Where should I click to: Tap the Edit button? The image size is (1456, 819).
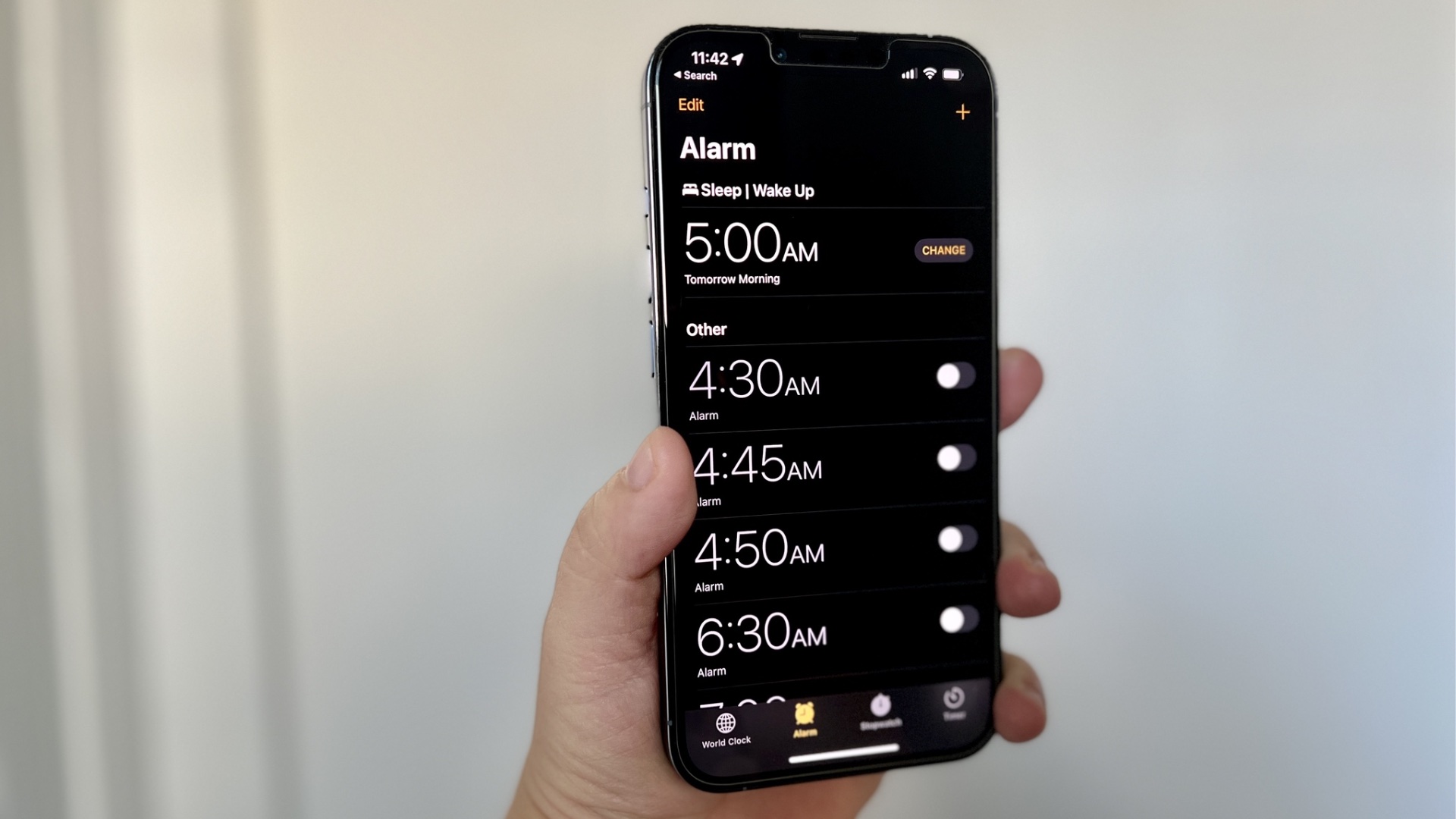(695, 104)
